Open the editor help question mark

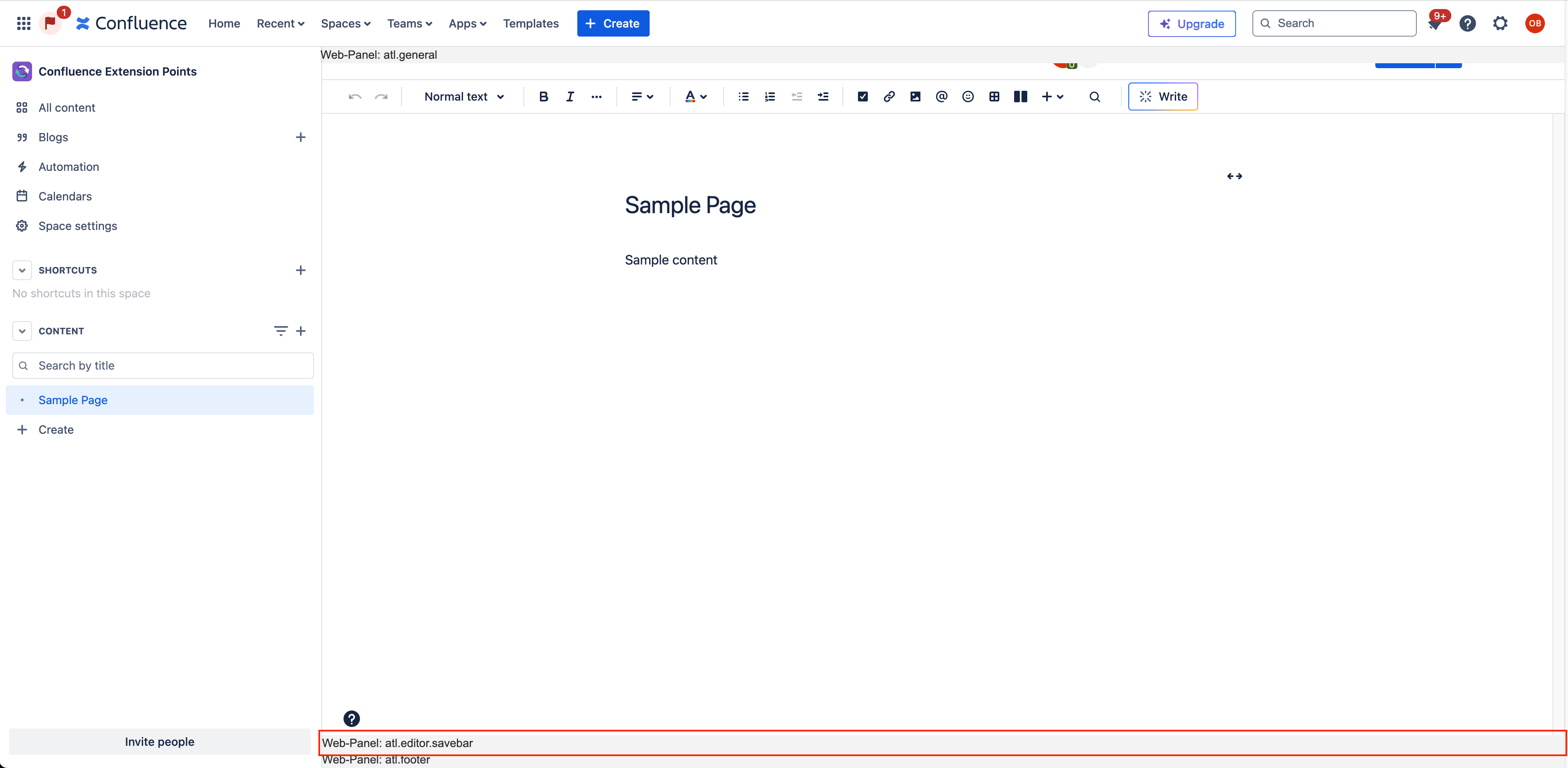[352, 719]
